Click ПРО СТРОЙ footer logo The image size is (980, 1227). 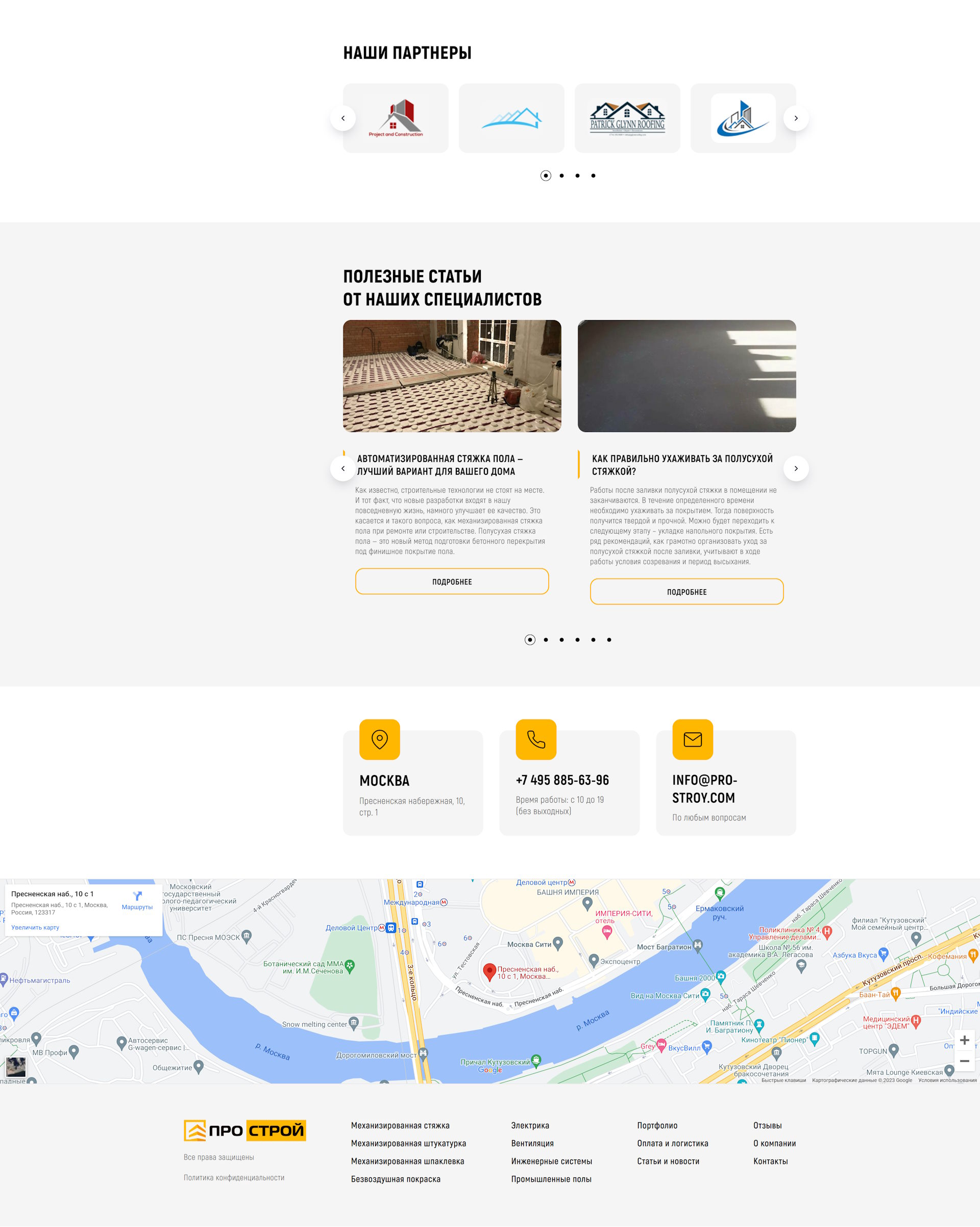pos(244,1130)
